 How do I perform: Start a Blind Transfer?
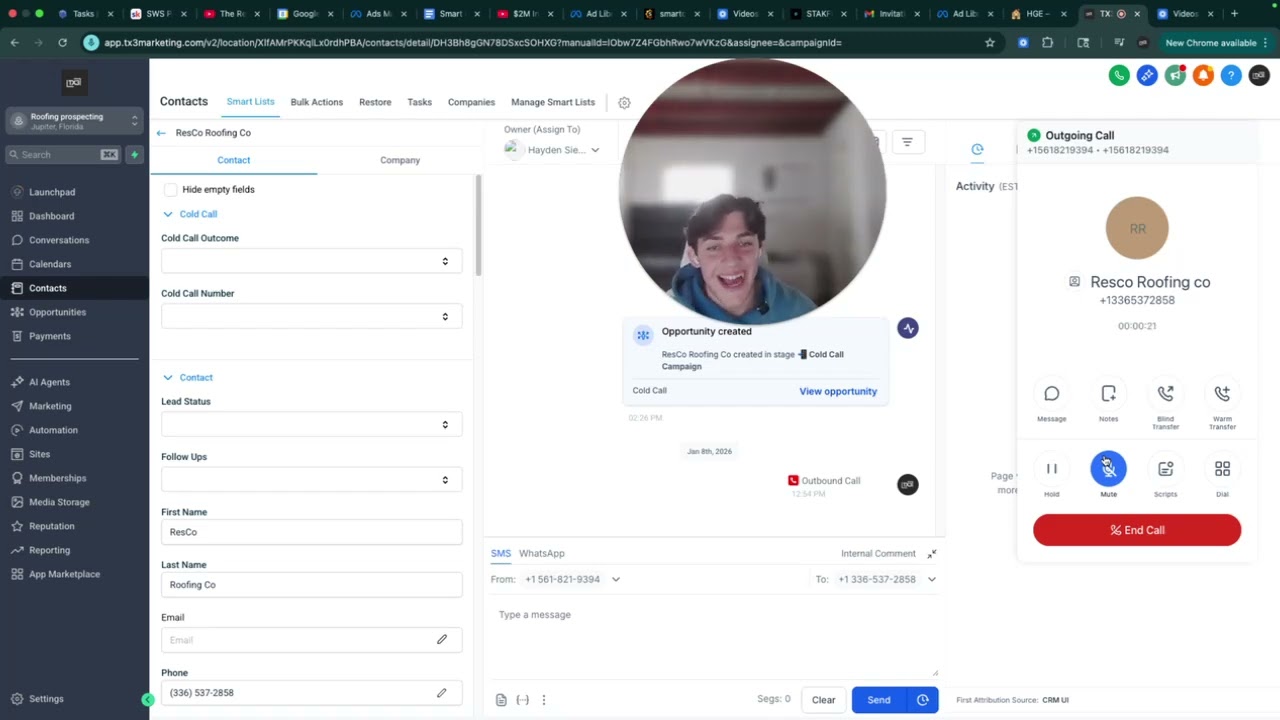point(1165,394)
